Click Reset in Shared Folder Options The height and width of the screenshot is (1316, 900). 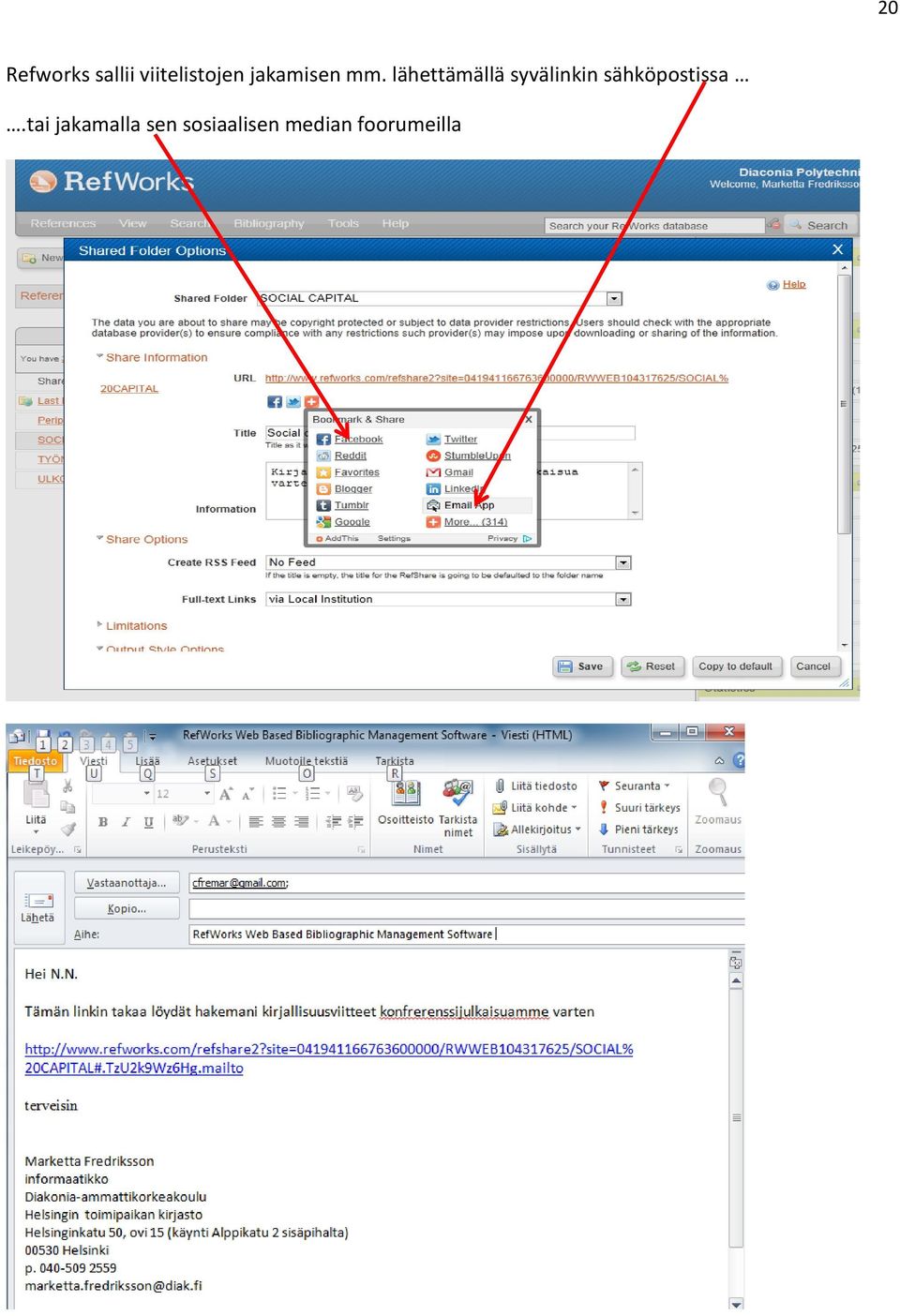(652, 666)
